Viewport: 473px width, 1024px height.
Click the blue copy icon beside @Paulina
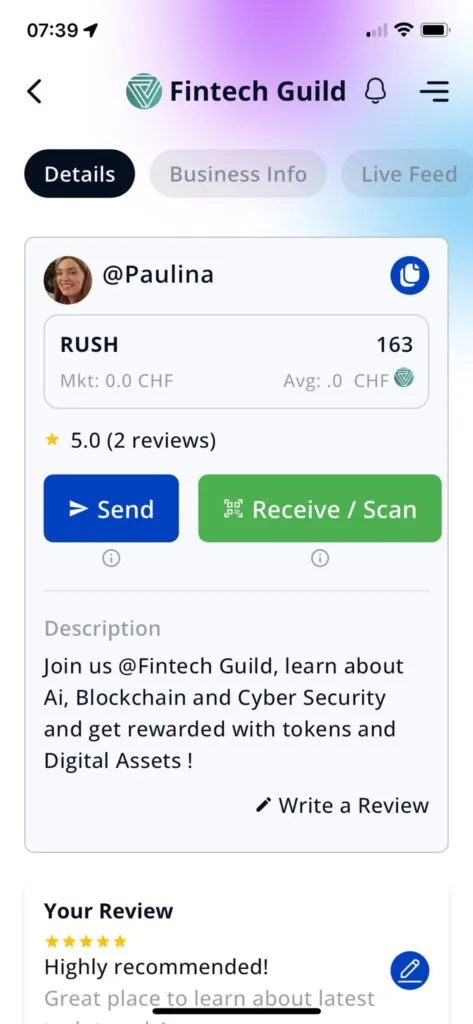(x=410, y=276)
